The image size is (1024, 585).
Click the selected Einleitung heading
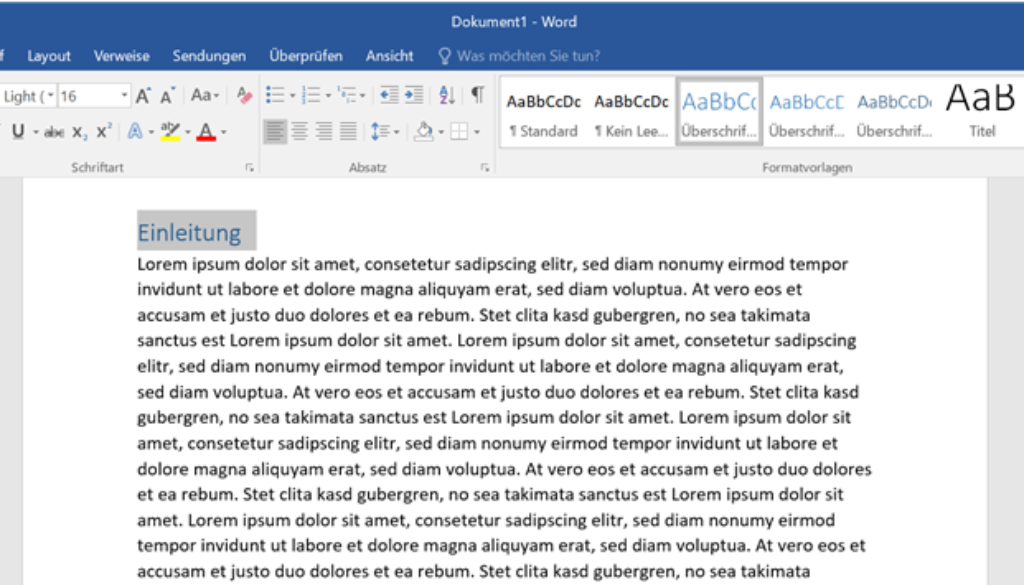190,232
